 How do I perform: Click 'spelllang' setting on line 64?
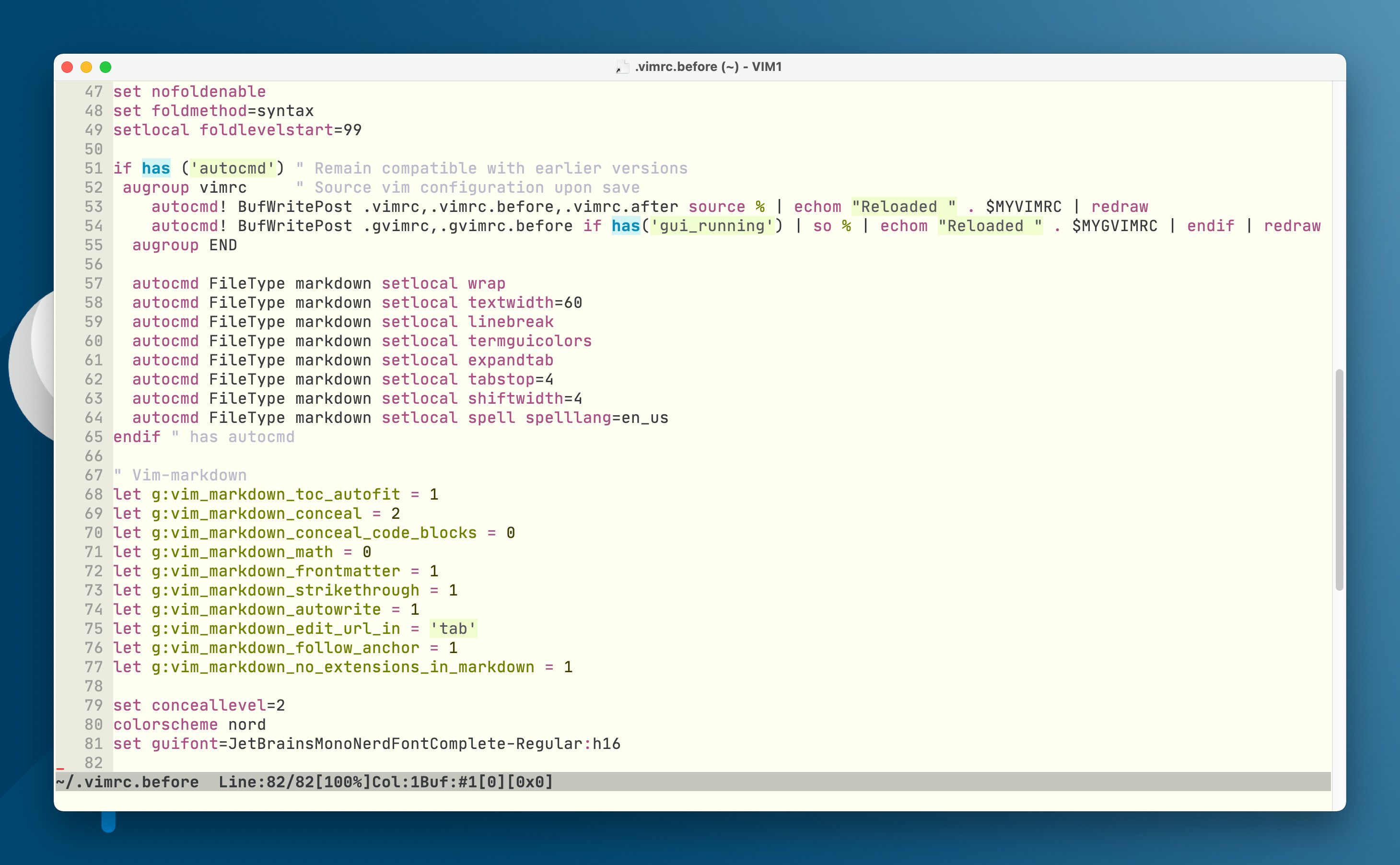568,418
